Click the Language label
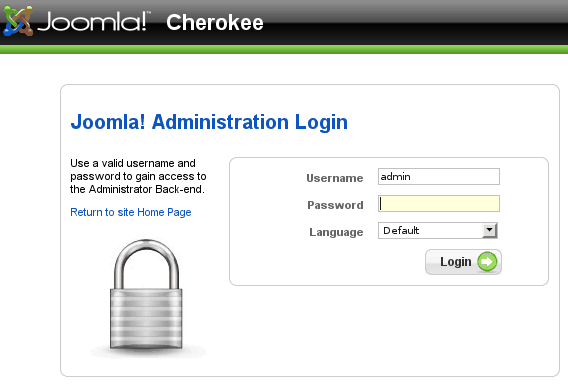 (336, 232)
